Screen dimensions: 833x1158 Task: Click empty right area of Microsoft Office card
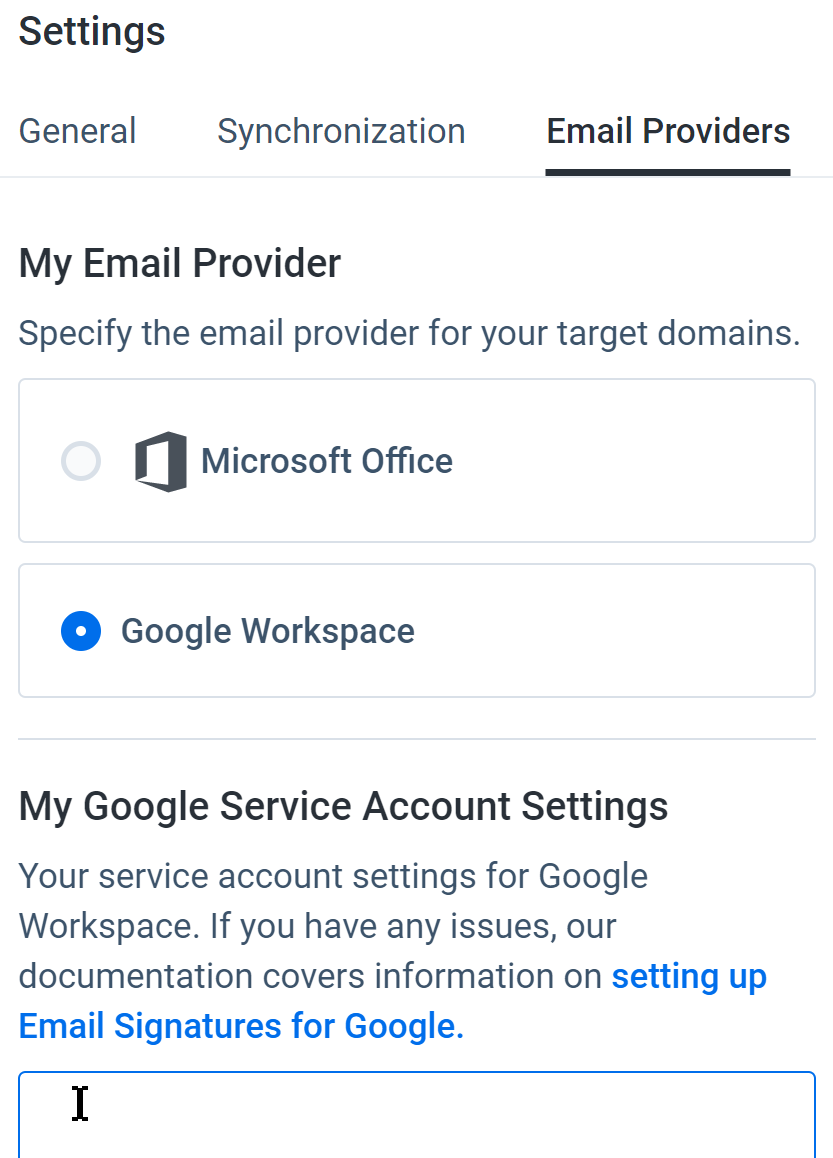pyautogui.click(x=635, y=461)
